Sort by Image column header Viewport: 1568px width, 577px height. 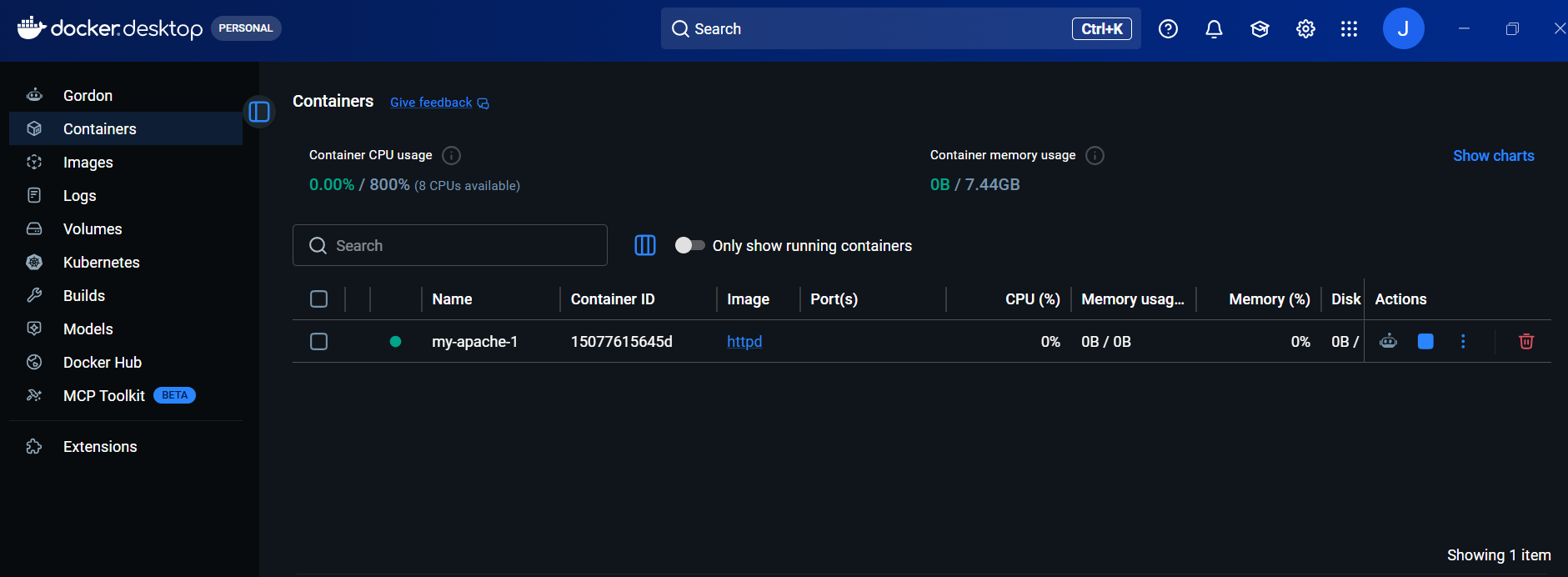(x=748, y=299)
